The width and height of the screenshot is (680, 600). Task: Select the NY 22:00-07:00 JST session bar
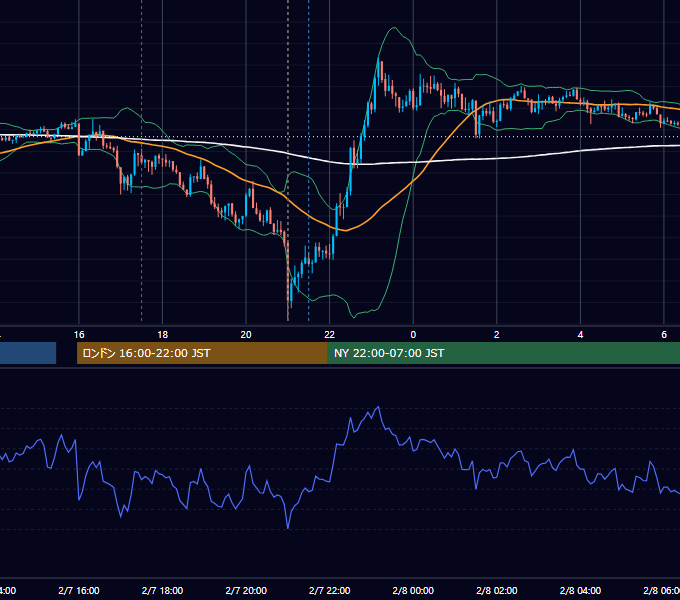[503, 353]
